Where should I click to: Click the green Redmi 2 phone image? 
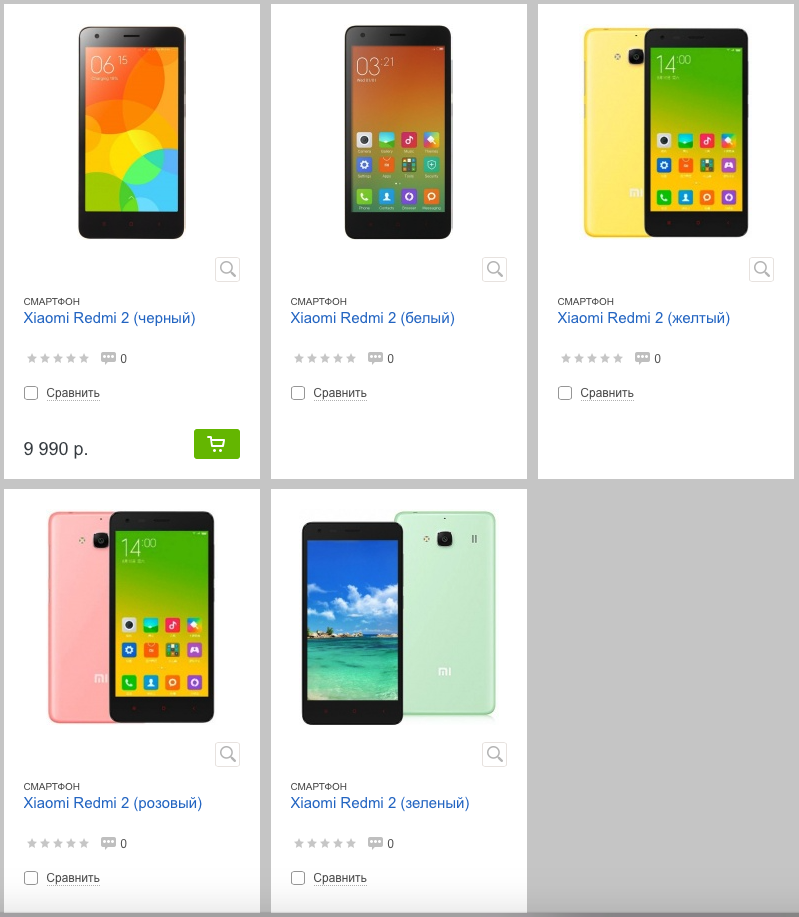coord(398,618)
